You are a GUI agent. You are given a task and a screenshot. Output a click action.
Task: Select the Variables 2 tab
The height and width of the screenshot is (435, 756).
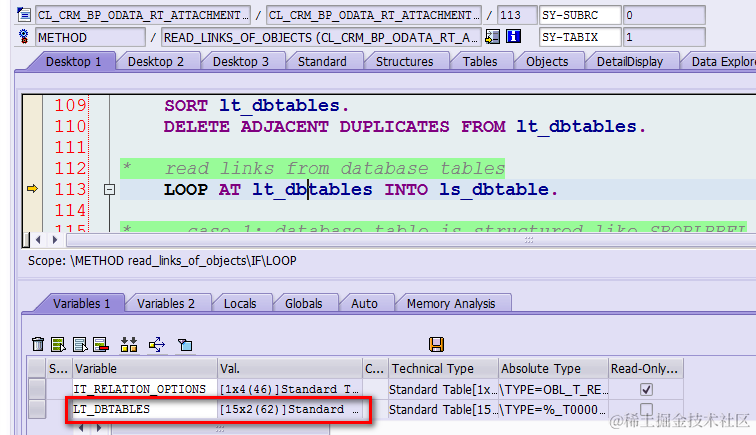166,303
